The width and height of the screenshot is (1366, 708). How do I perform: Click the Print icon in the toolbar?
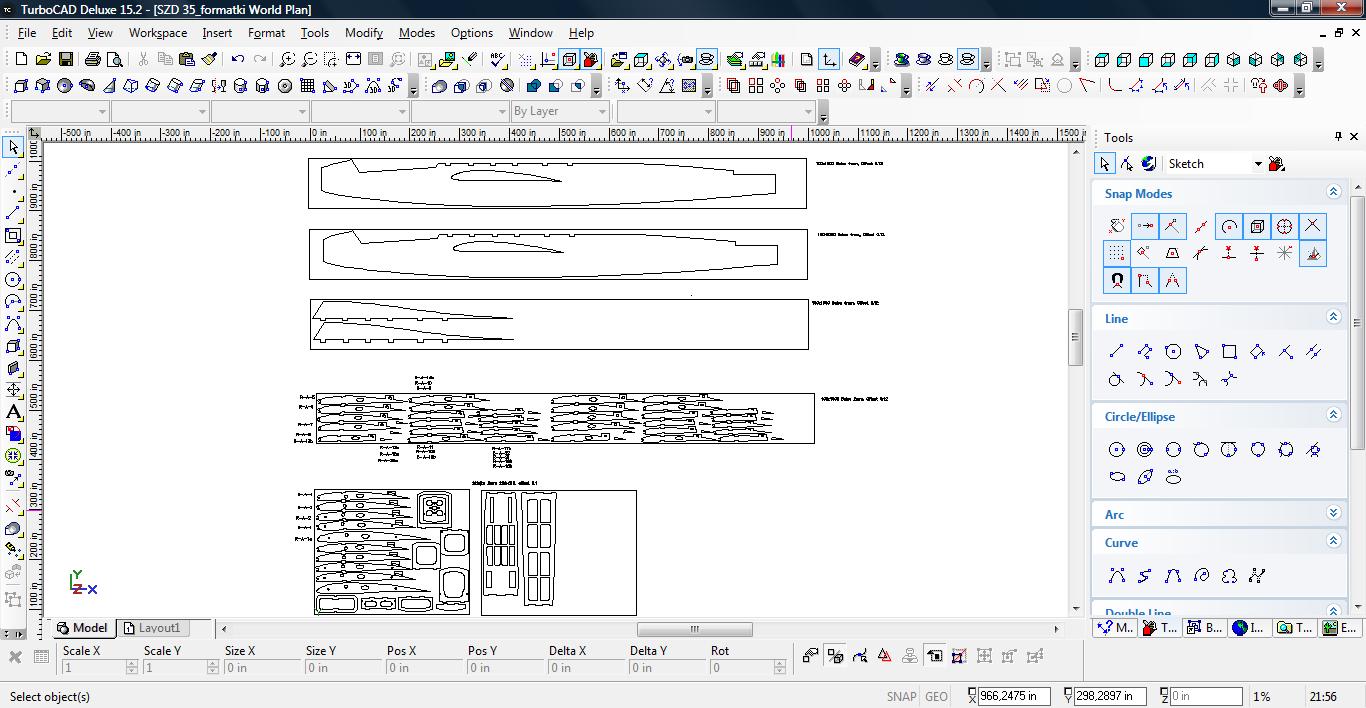[x=93, y=60]
